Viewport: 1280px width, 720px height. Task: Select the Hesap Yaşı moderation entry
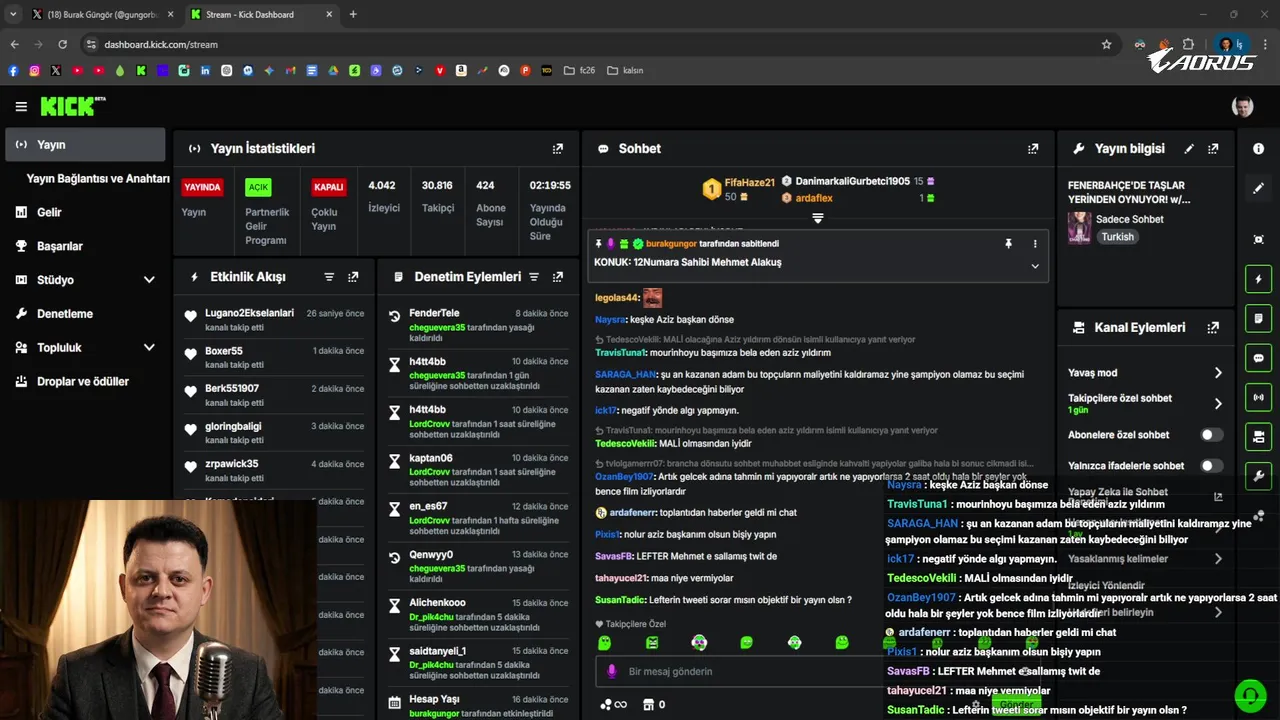tap(478, 706)
